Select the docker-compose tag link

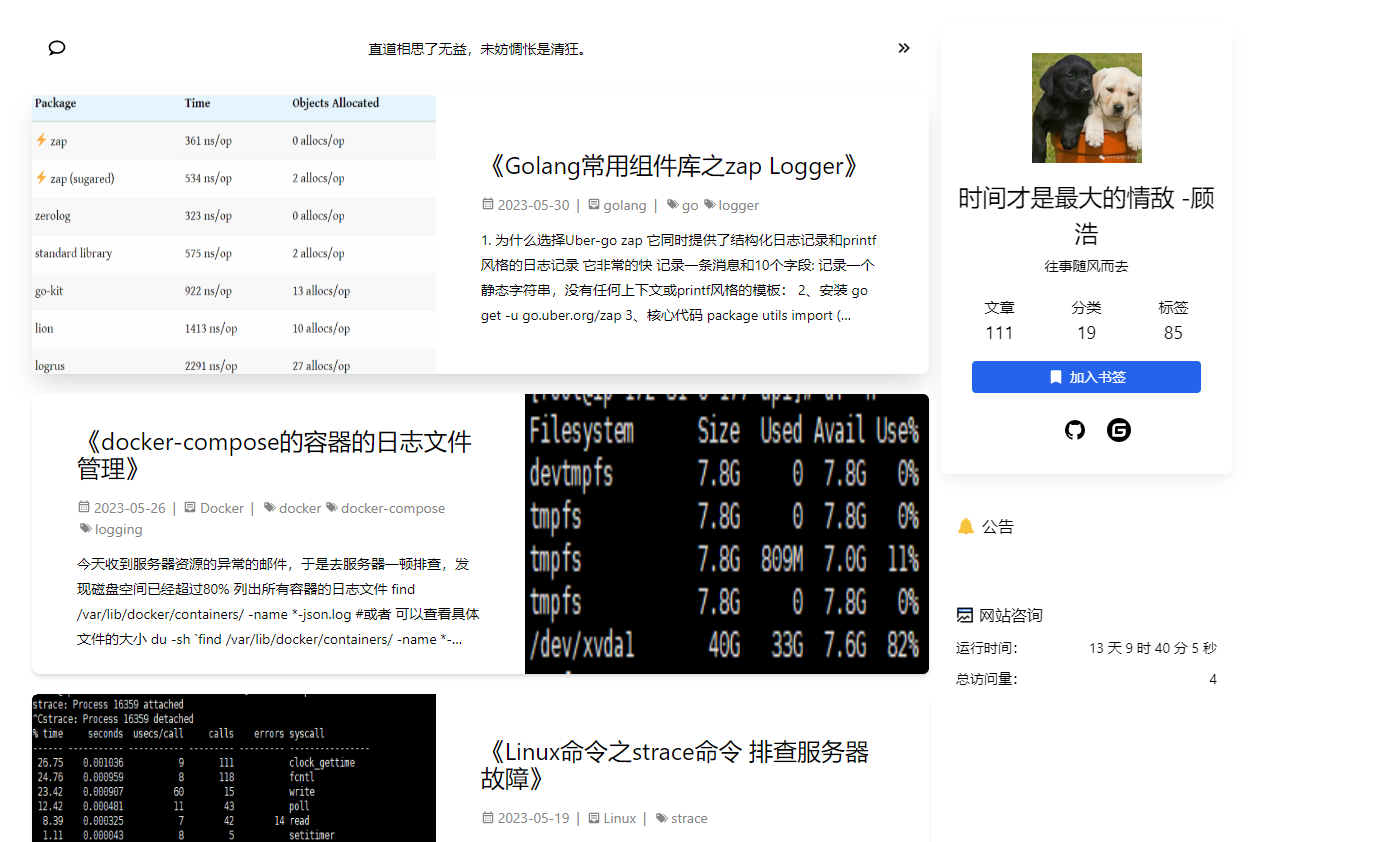(393, 508)
